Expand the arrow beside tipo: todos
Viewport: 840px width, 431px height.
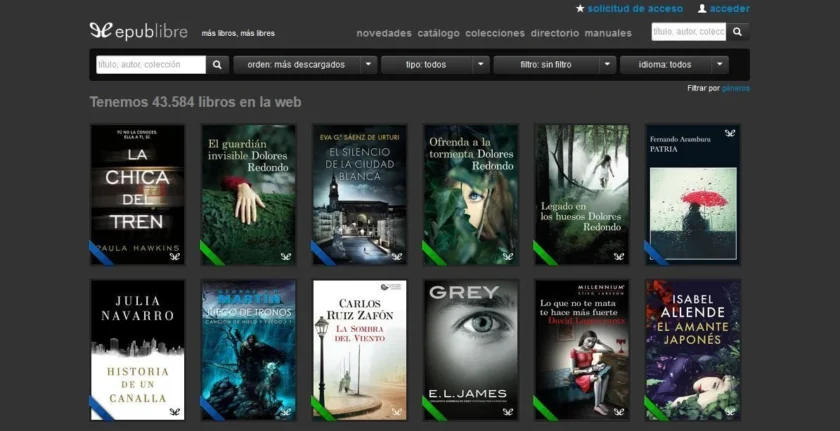[x=481, y=65]
